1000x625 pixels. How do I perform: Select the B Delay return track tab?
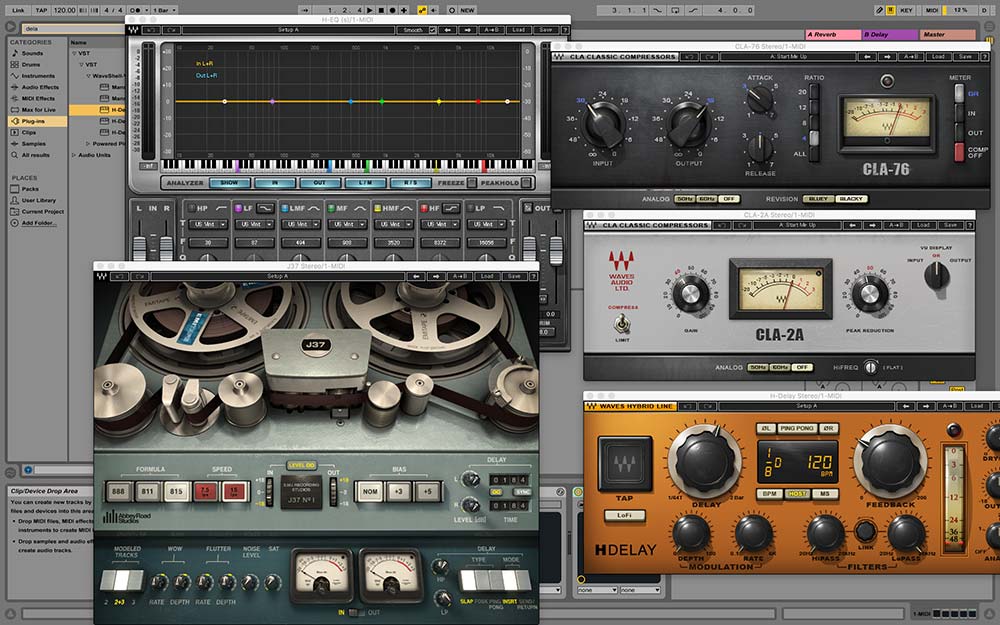coord(890,34)
